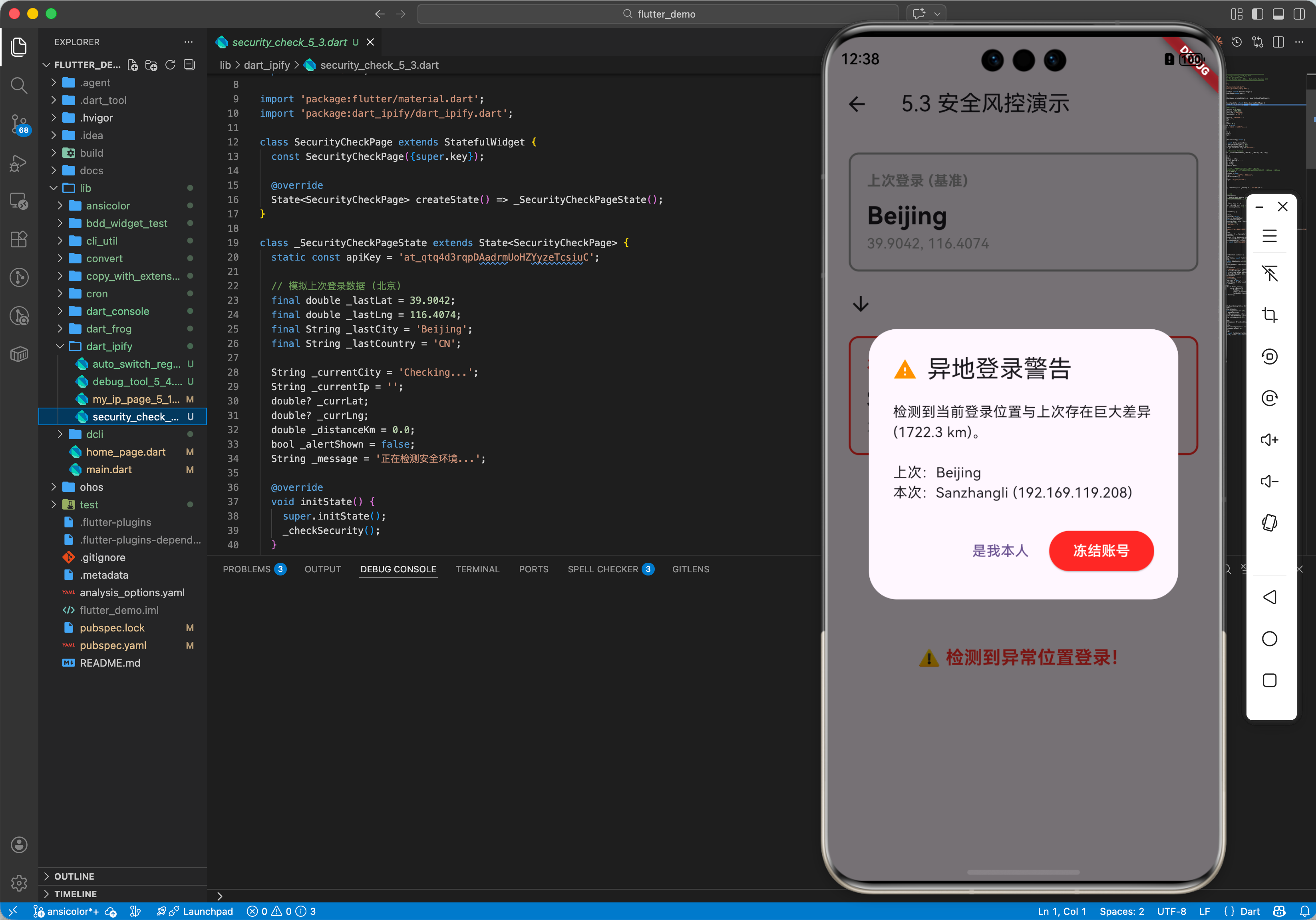Viewport: 1316px width, 920px height.
Task: Open the Extensions view icon
Action: click(x=19, y=239)
